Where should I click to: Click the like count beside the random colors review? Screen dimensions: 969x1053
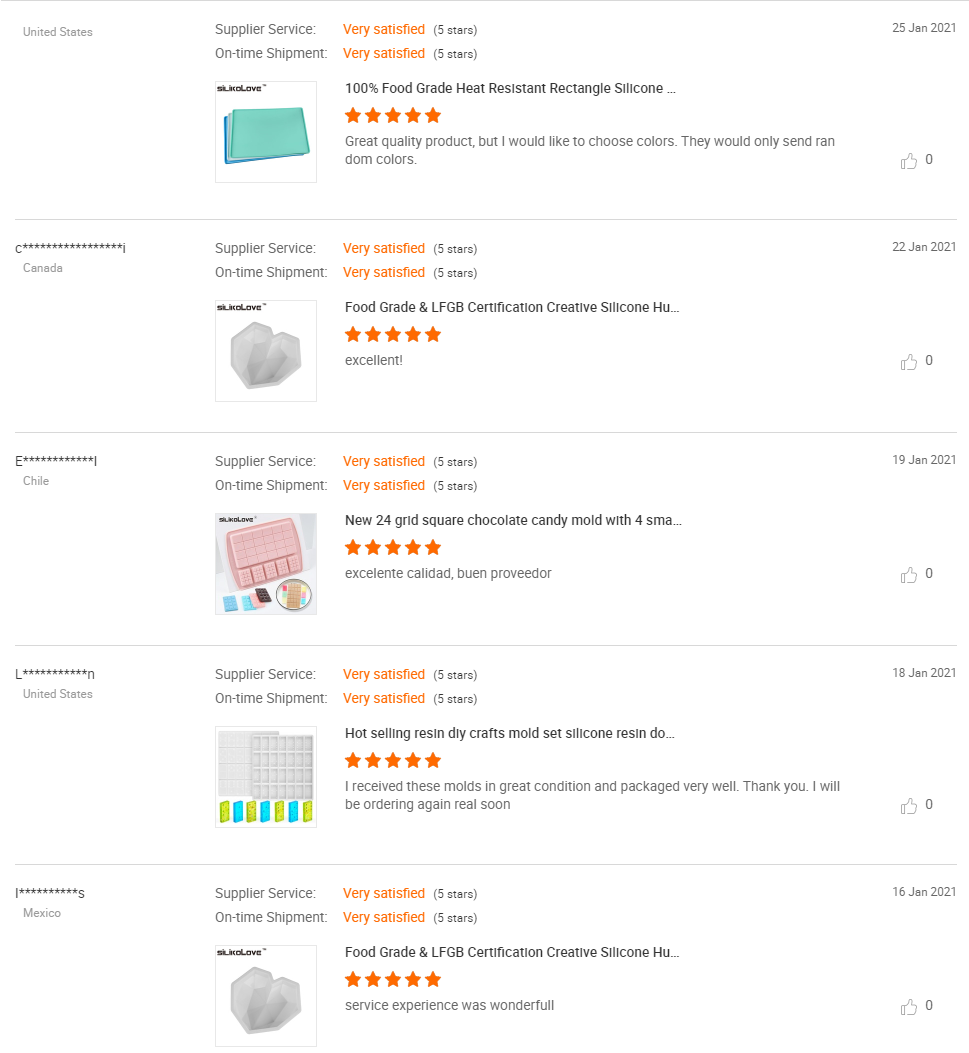pyautogui.click(x=929, y=160)
